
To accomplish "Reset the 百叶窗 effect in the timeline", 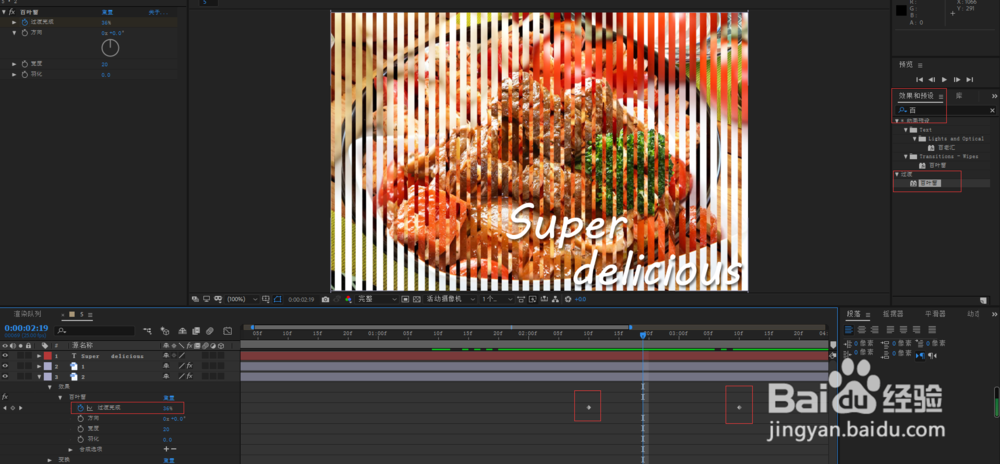I will tap(168, 397).
